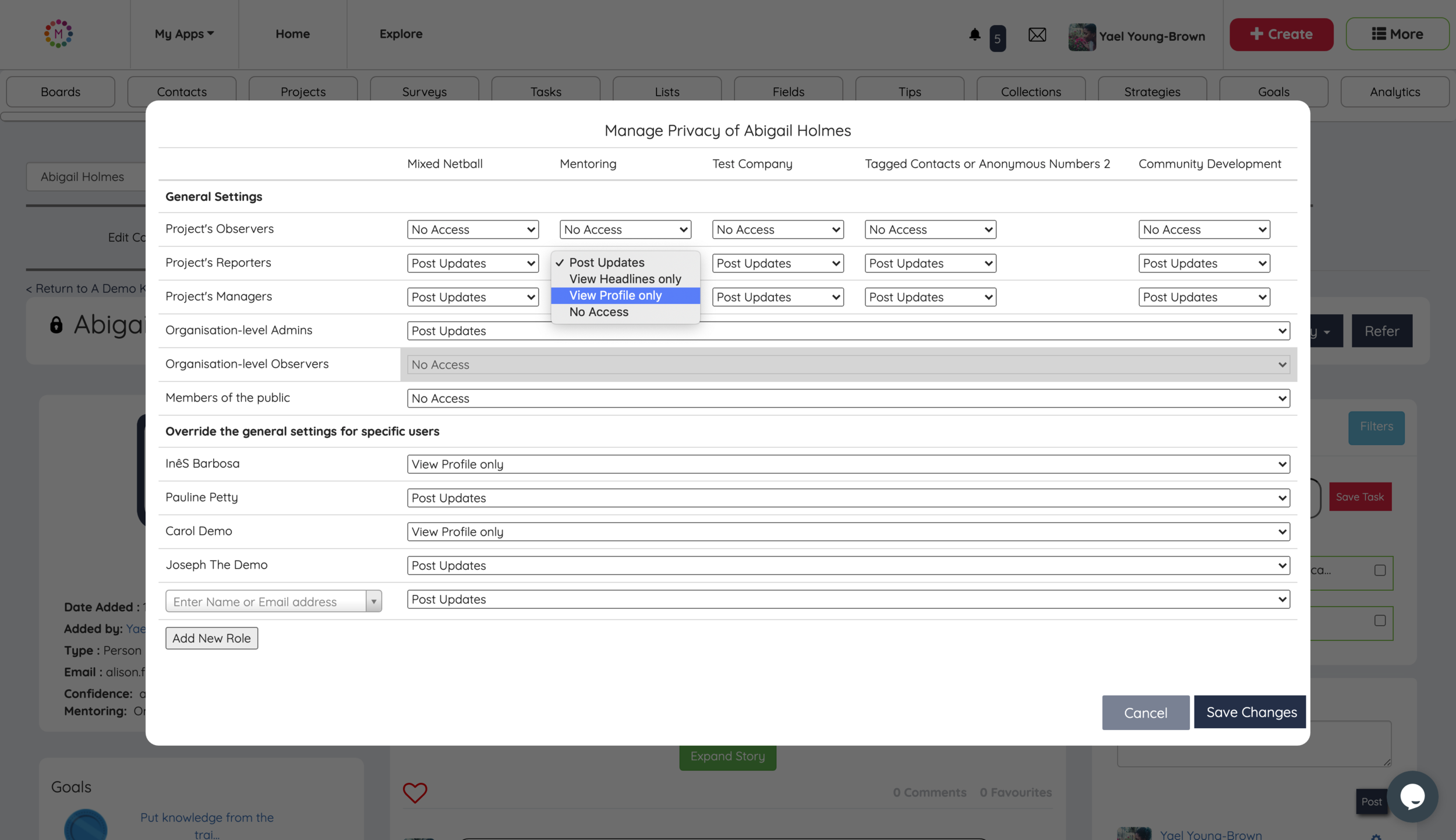Image resolution: width=1456 pixels, height=840 pixels.
Task: Select 'View Profile only' from dropdown
Action: point(615,295)
